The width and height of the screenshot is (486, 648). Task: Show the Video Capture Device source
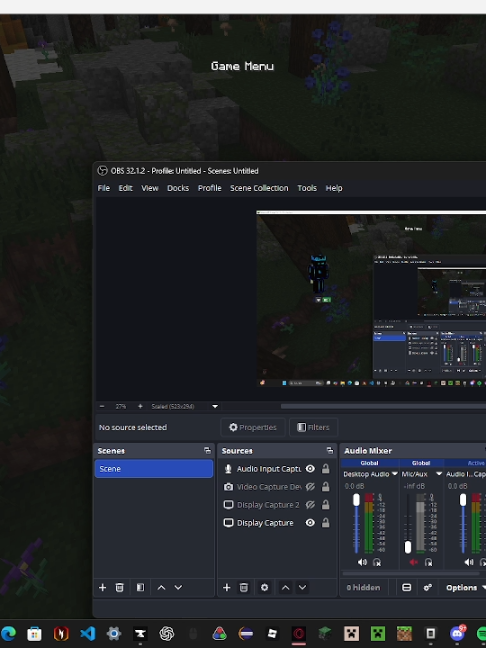[x=310, y=487]
